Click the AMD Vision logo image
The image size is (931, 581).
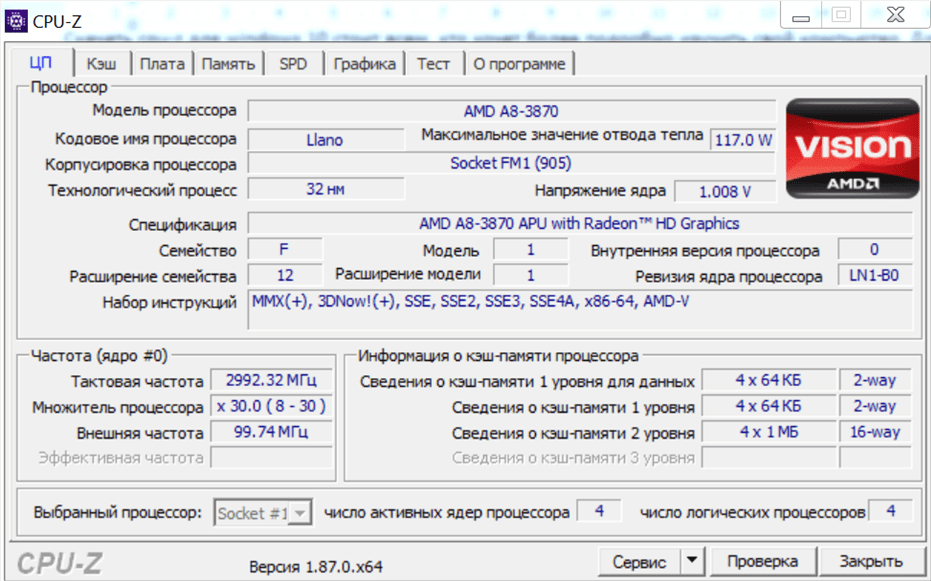pyautogui.click(x=852, y=148)
